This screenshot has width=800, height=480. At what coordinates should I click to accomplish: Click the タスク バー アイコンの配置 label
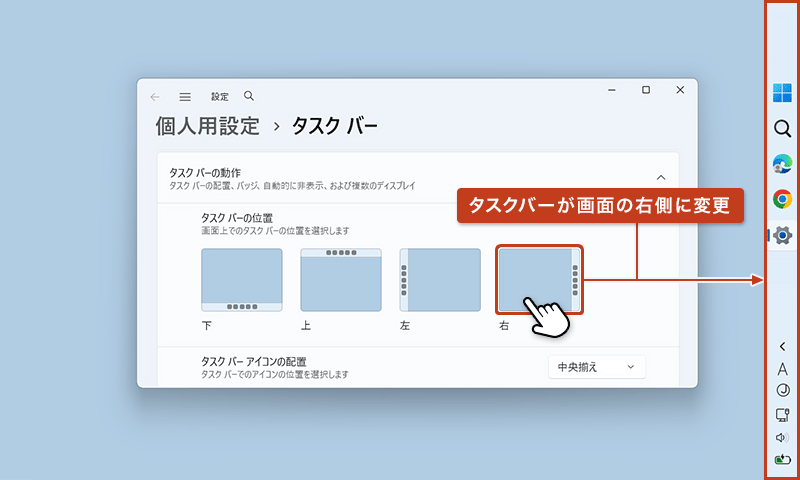pyautogui.click(x=254, y=362)
